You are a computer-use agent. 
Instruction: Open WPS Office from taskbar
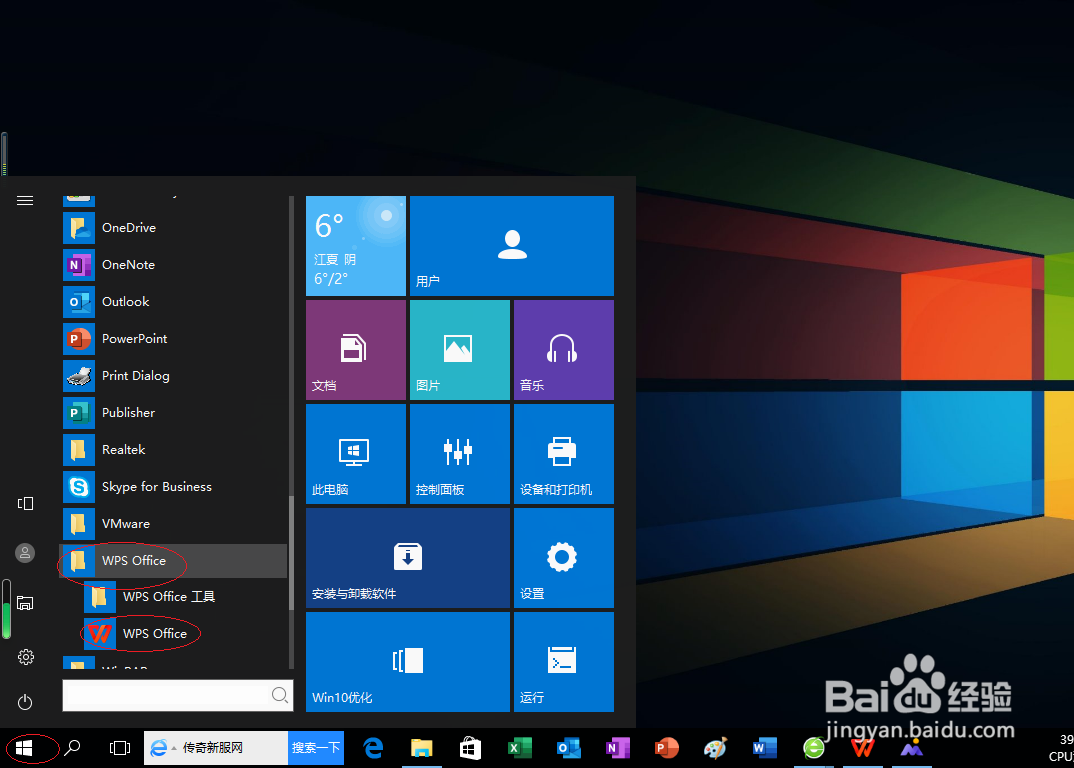tap(862, 748)
